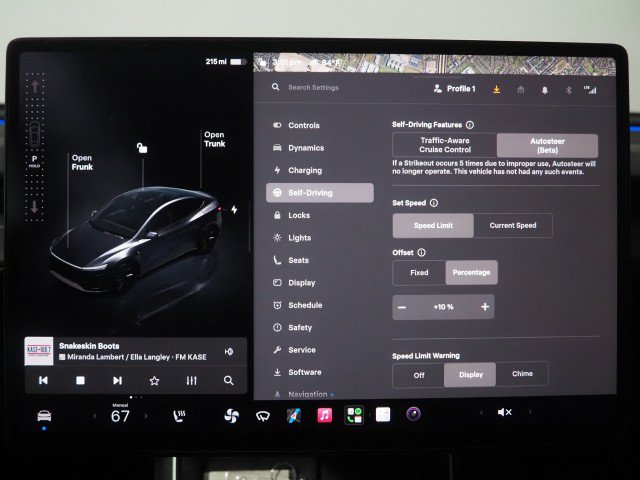Launch the navigation app icon
The image size is (640, 480).
(293, 416)
